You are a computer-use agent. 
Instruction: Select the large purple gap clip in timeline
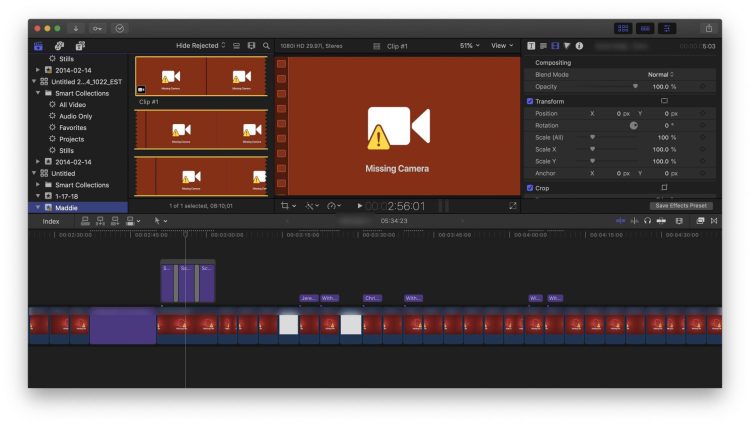tap(123, 326)
